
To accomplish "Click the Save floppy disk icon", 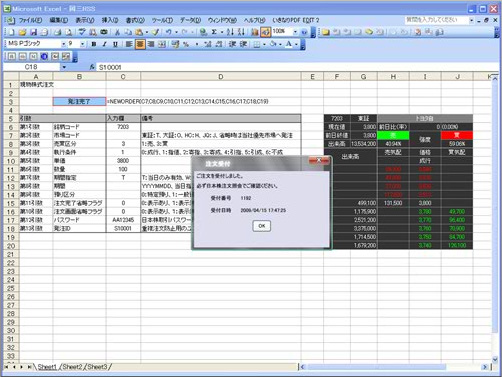I will click(33, 32).
